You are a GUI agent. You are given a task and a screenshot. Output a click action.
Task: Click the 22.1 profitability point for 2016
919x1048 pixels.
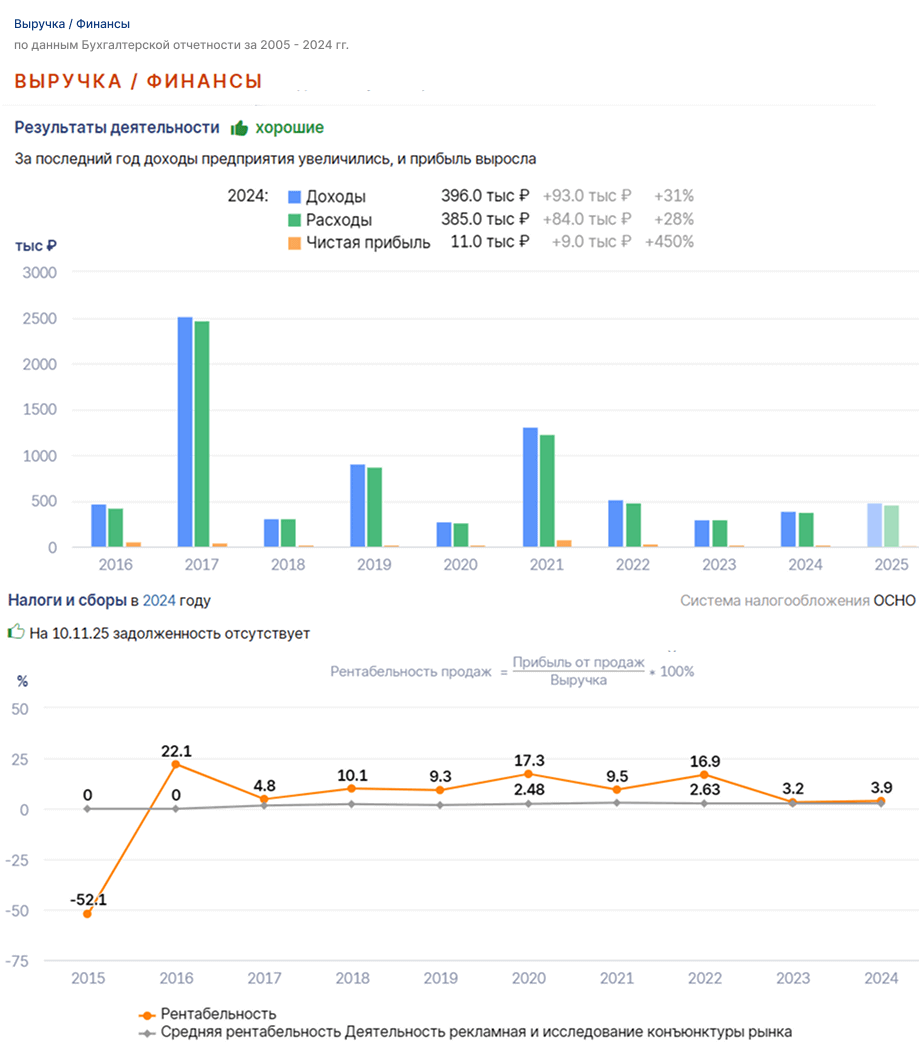pyautogui.click(x=176, y=765)
